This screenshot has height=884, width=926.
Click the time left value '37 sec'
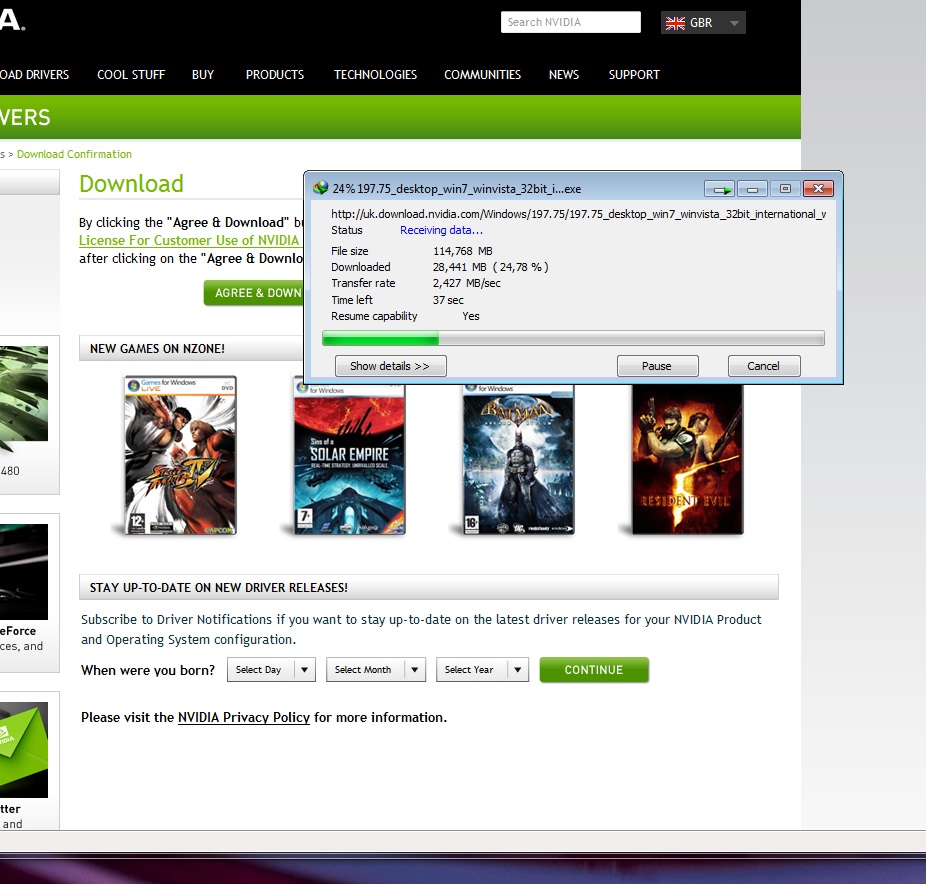tap(448, 300)
